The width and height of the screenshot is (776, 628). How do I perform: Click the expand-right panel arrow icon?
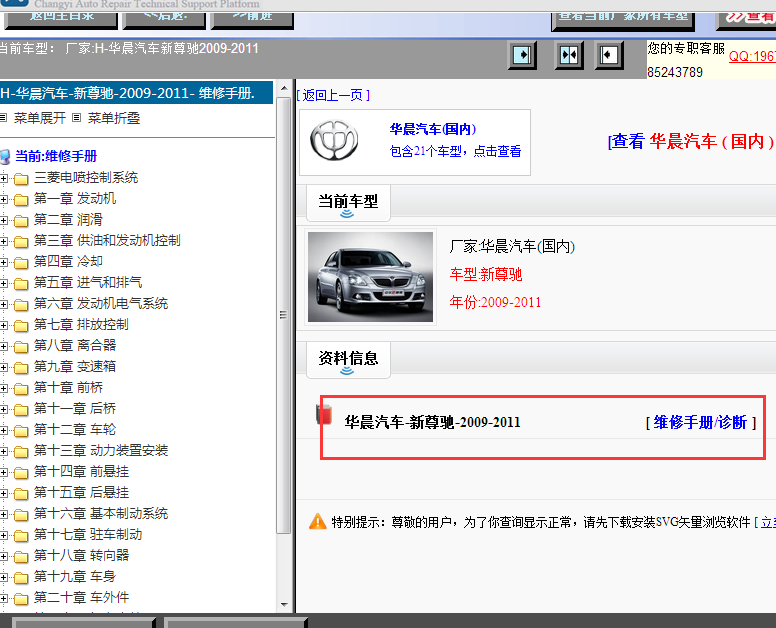pos(522,55)
